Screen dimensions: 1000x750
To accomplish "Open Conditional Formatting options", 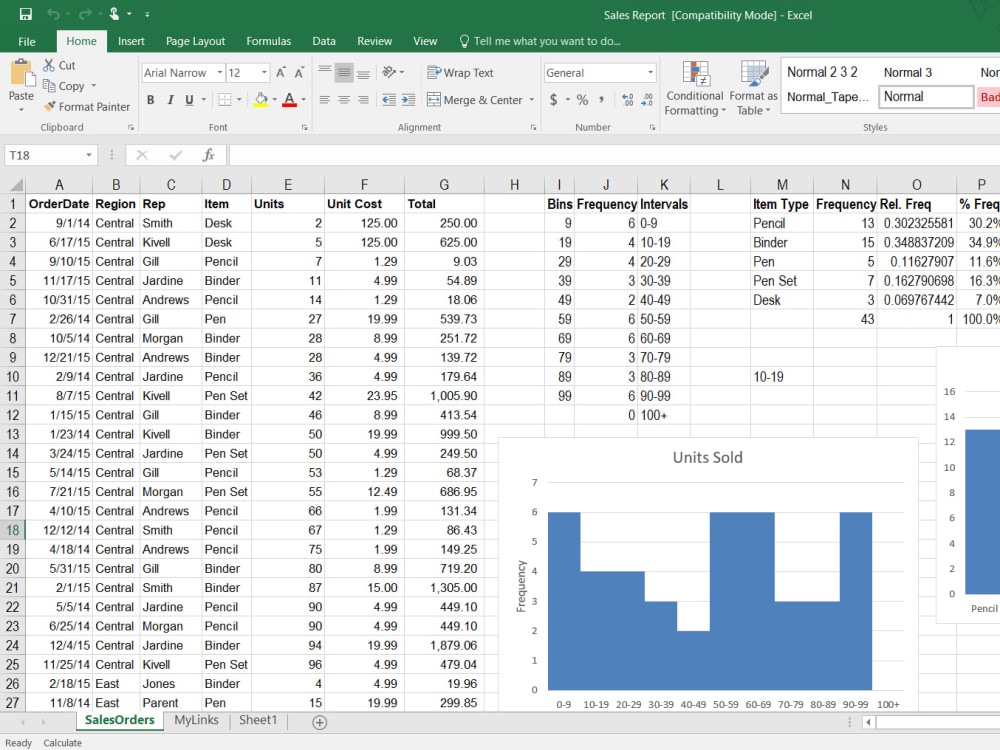I will (x=694, y=88).
